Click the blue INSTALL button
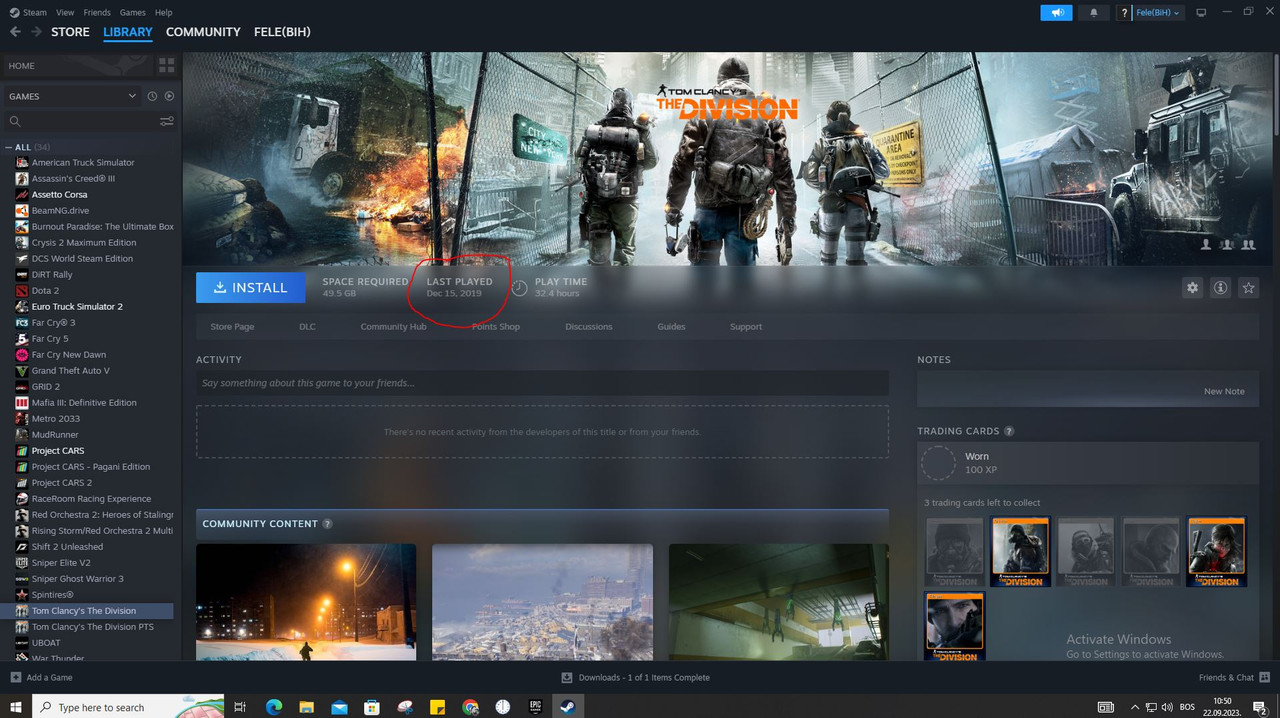Viewport: 1280px width, 718px height. [250, 287]
